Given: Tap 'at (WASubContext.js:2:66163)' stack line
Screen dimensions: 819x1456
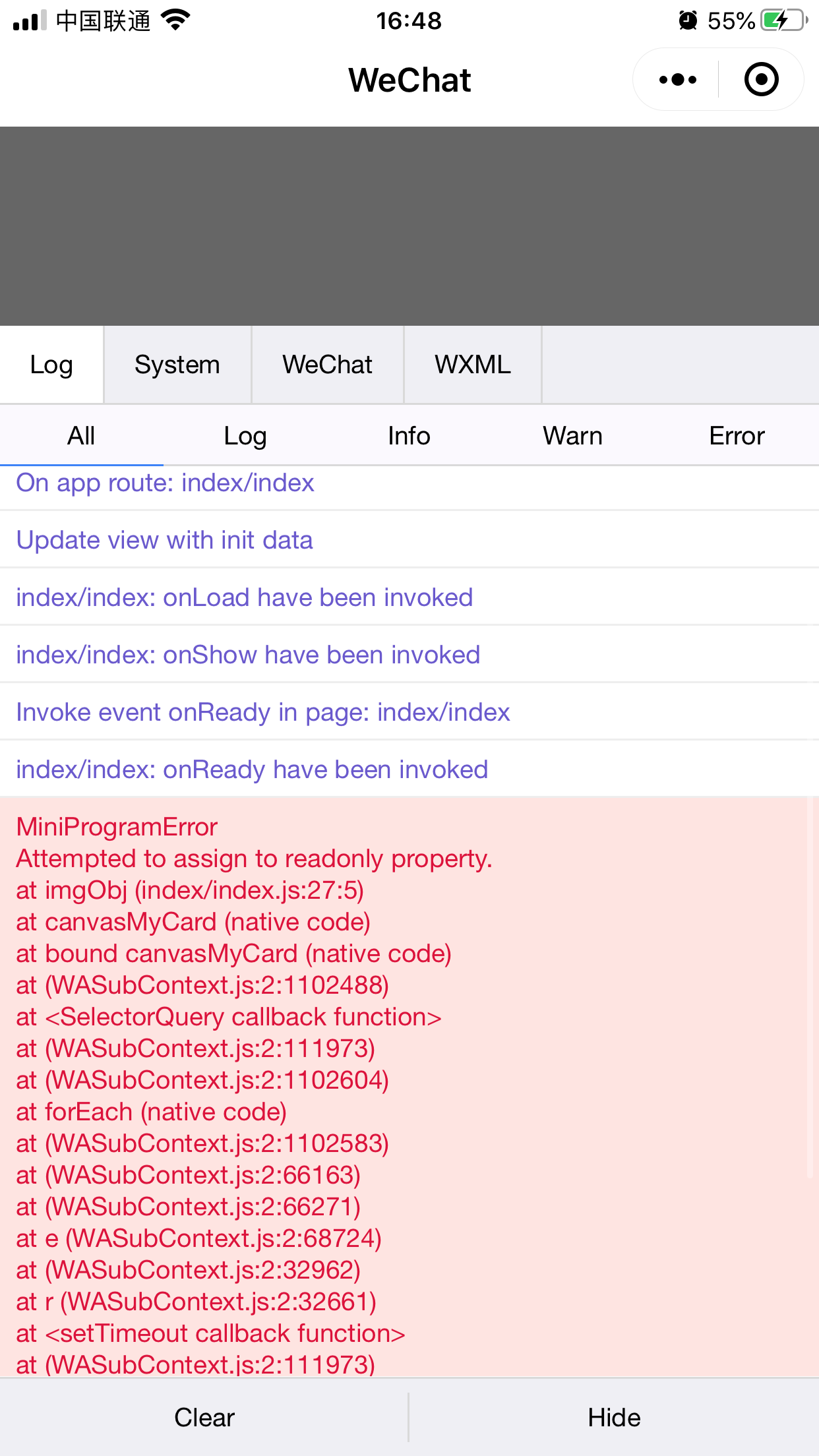Looking at the screenshot, I should (189, 1175).
